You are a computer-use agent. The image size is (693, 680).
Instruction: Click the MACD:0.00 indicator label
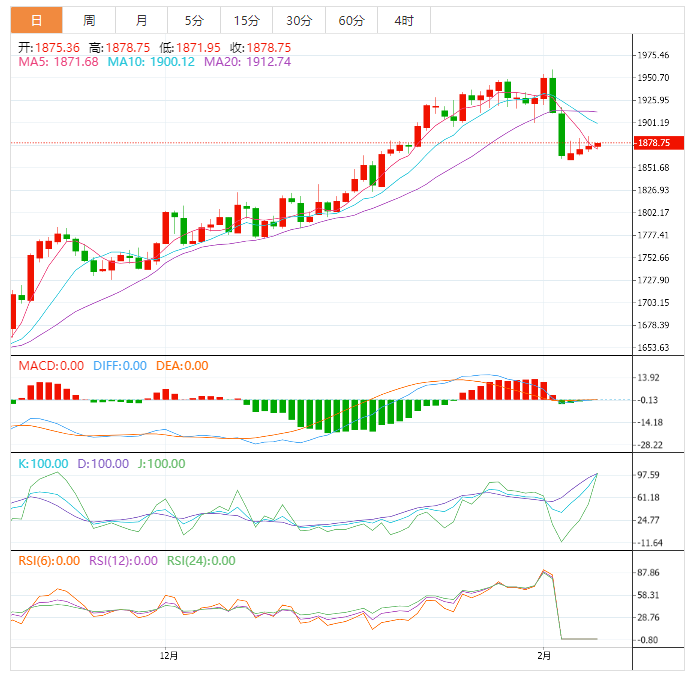click(x=51, y=366)
